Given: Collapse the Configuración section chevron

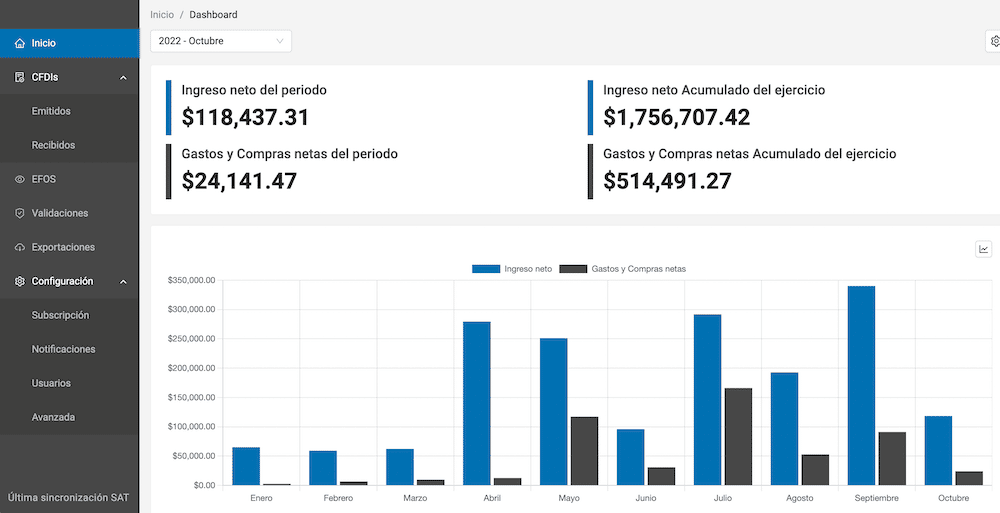Looking at the screenshot, I should pos(123,282).
